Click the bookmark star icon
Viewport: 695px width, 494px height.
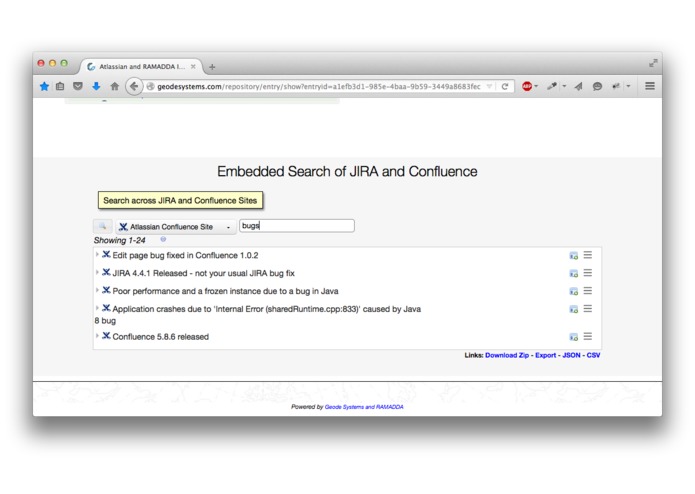(x=44, y=86)
